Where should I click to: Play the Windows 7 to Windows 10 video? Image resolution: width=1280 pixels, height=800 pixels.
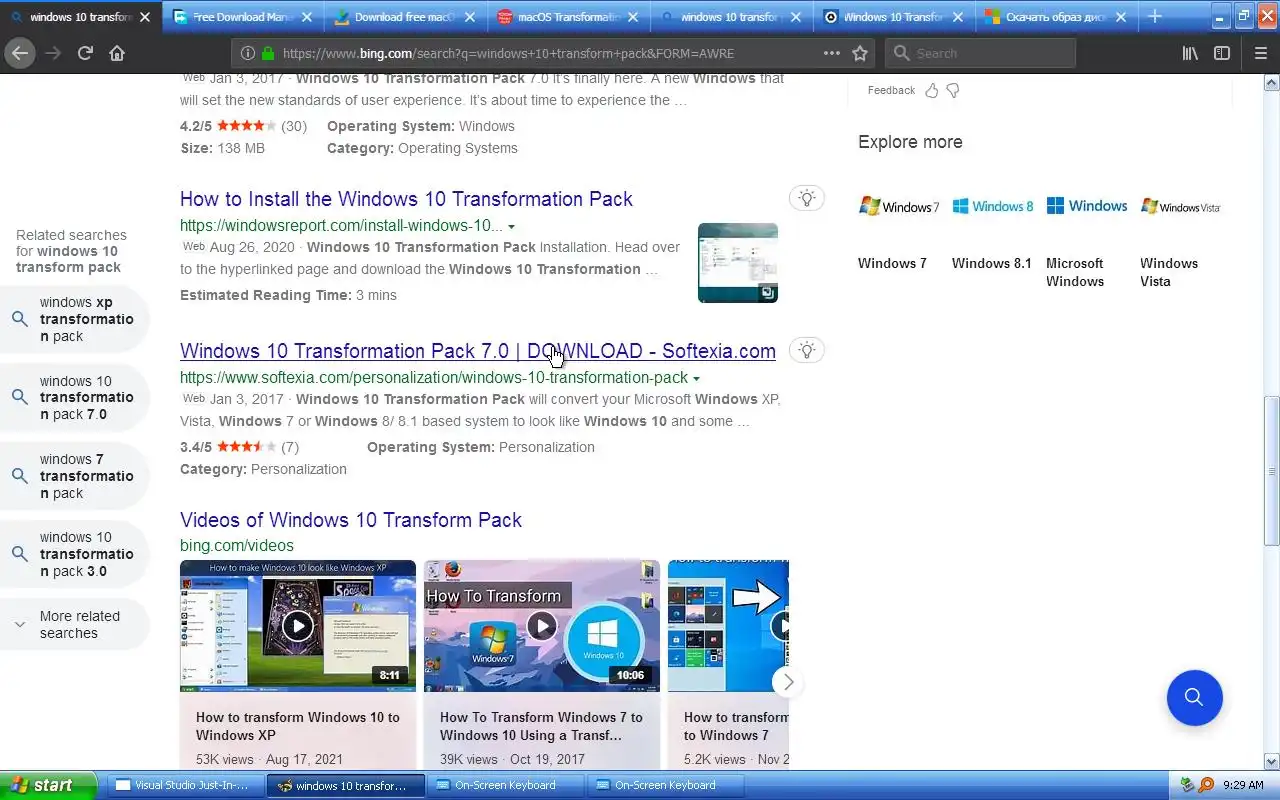point(541,626)
